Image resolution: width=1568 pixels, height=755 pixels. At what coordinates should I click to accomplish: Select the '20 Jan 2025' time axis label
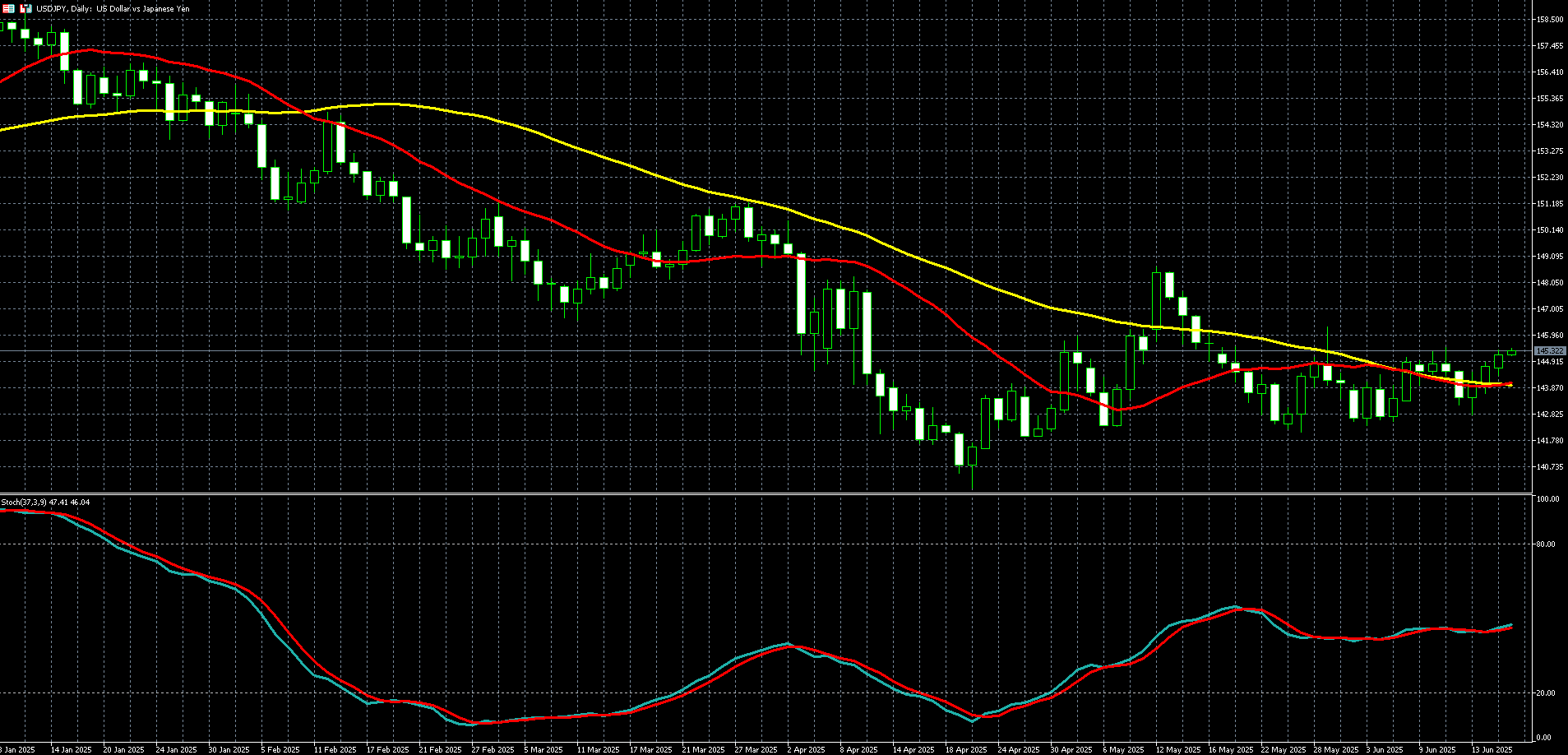(123, 750)
